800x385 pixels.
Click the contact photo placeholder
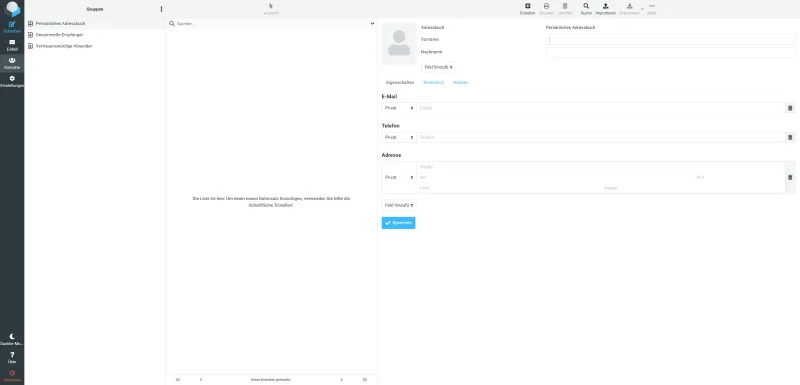399,43
